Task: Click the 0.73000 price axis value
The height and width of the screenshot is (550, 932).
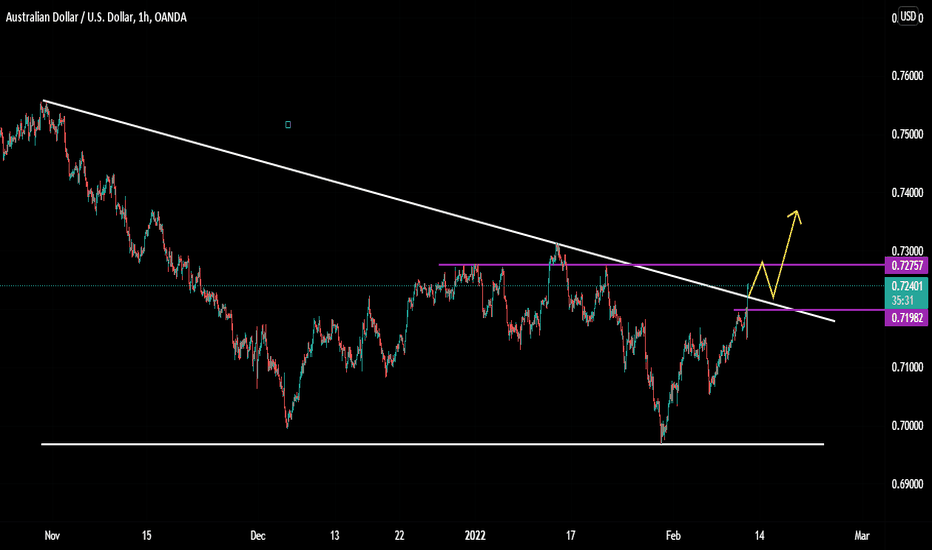Action: tap(907, 251)
